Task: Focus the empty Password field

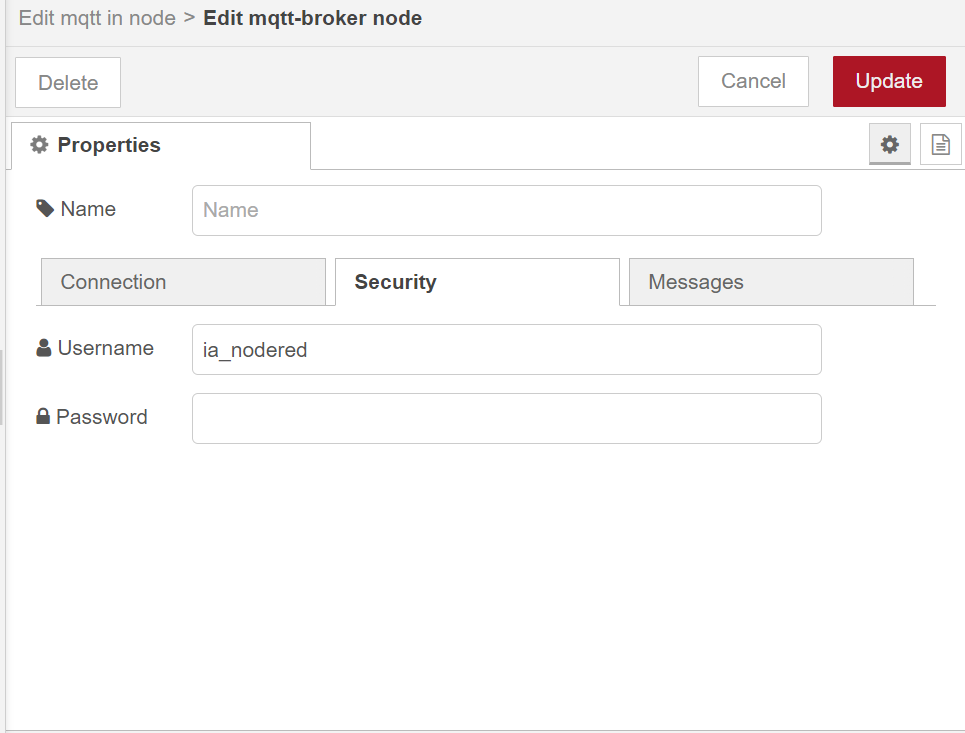Action: point(506,418)
